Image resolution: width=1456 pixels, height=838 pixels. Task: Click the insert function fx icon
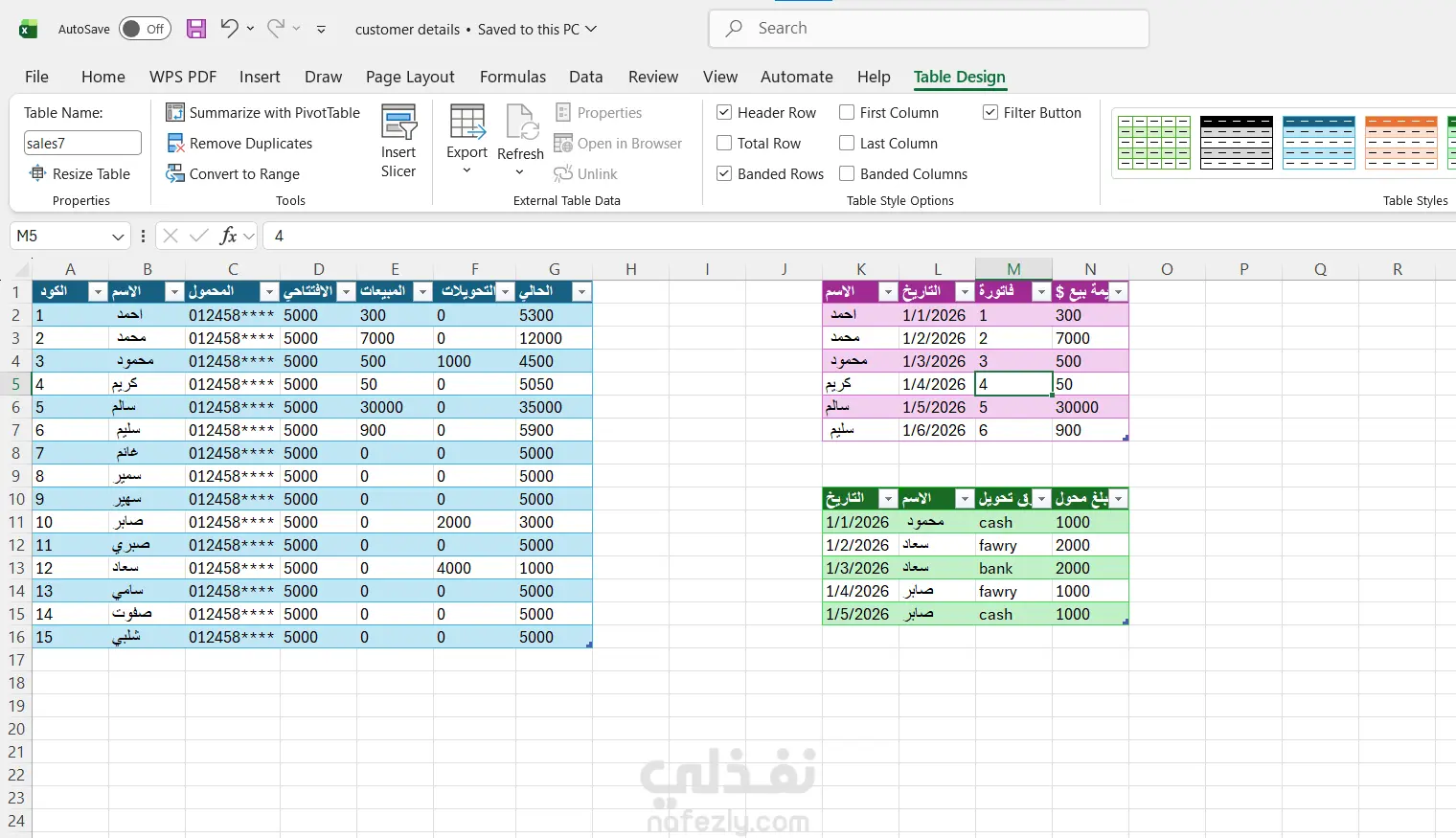tap(228, 236)
